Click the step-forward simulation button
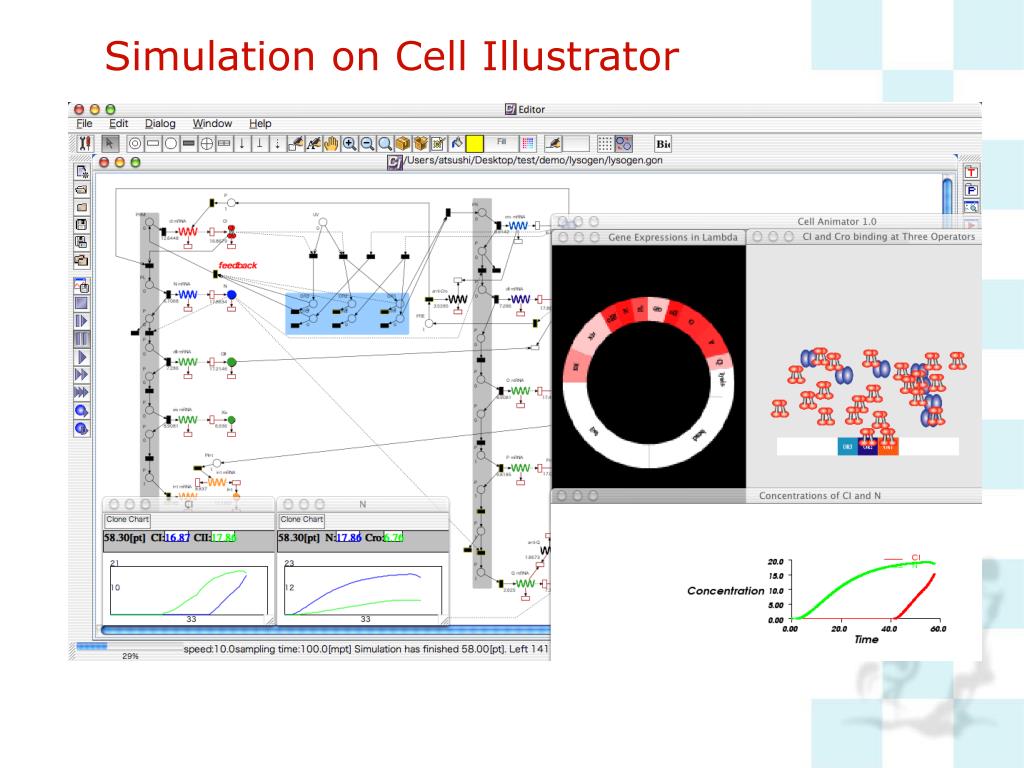Screen dimensions: 1024x768 click(82, 321)
